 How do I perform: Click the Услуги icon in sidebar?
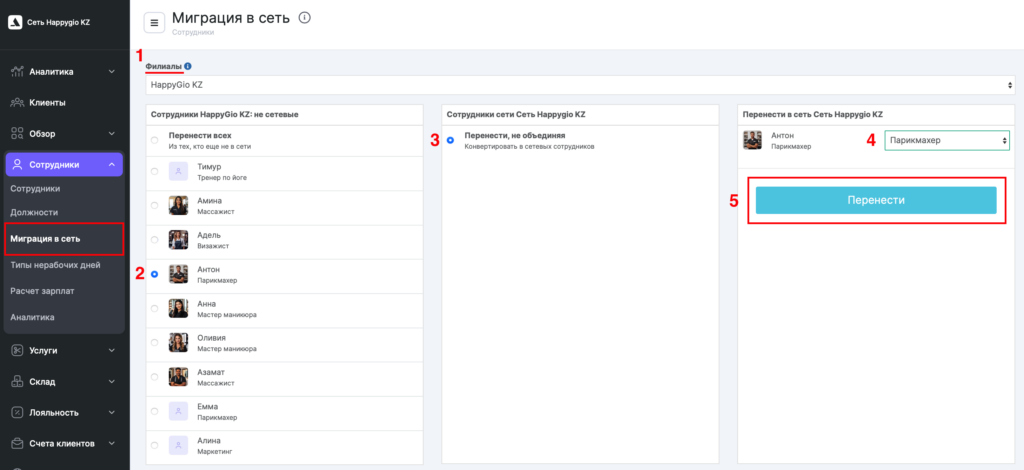click(x=17, y=351)
